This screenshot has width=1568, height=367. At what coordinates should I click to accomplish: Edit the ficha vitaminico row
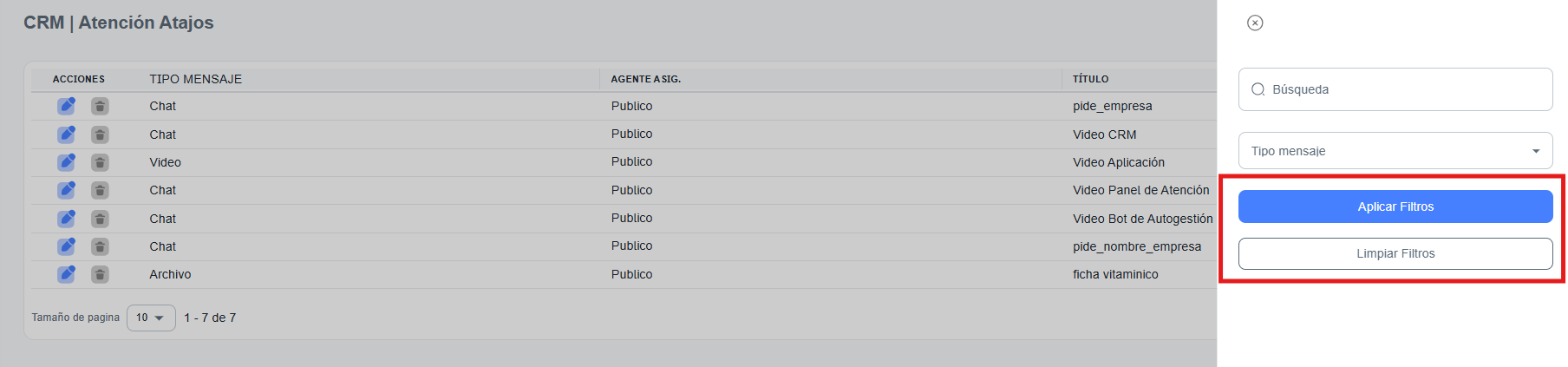[66, 274]
